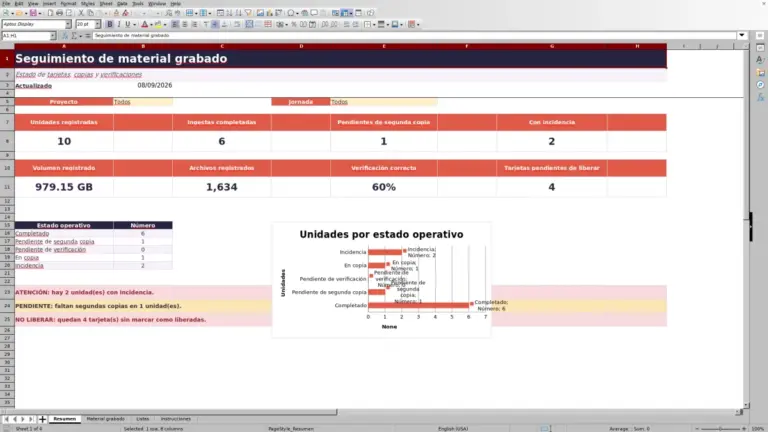The width and height of the screenshot is (768, 432).
Task: Open the Sidebar Navigator panel icon
Action: pyautogui.click(x=760, y=85)
